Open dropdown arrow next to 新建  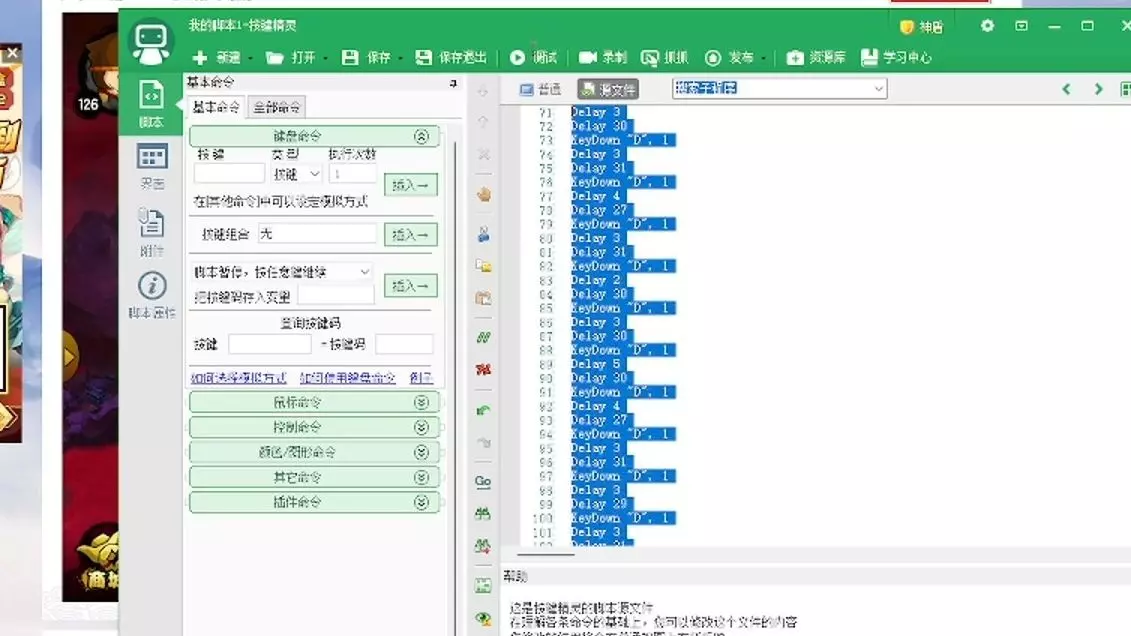[x=250, y=58]
